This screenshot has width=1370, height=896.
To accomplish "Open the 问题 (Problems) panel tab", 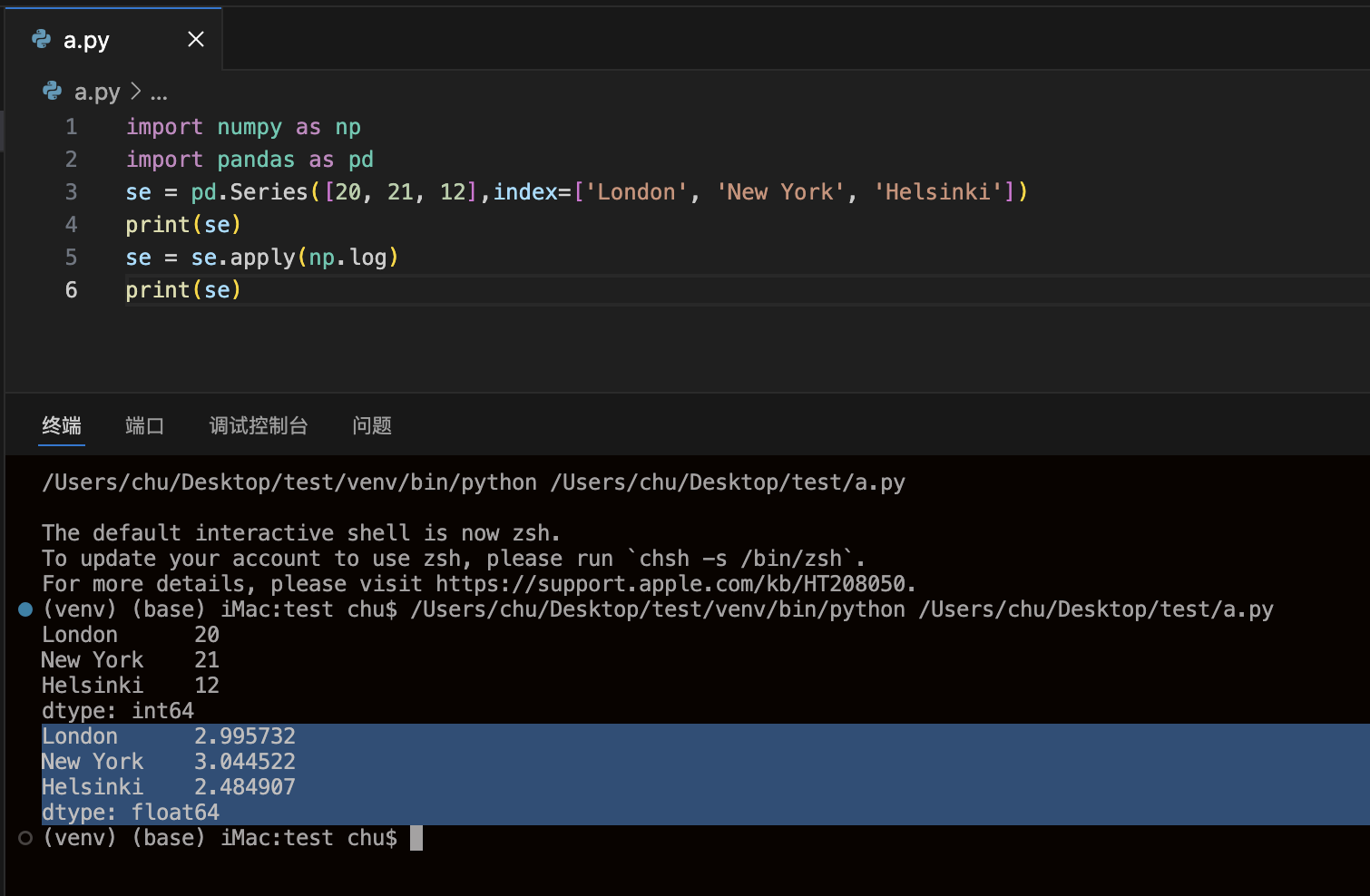I will [371, 425].
